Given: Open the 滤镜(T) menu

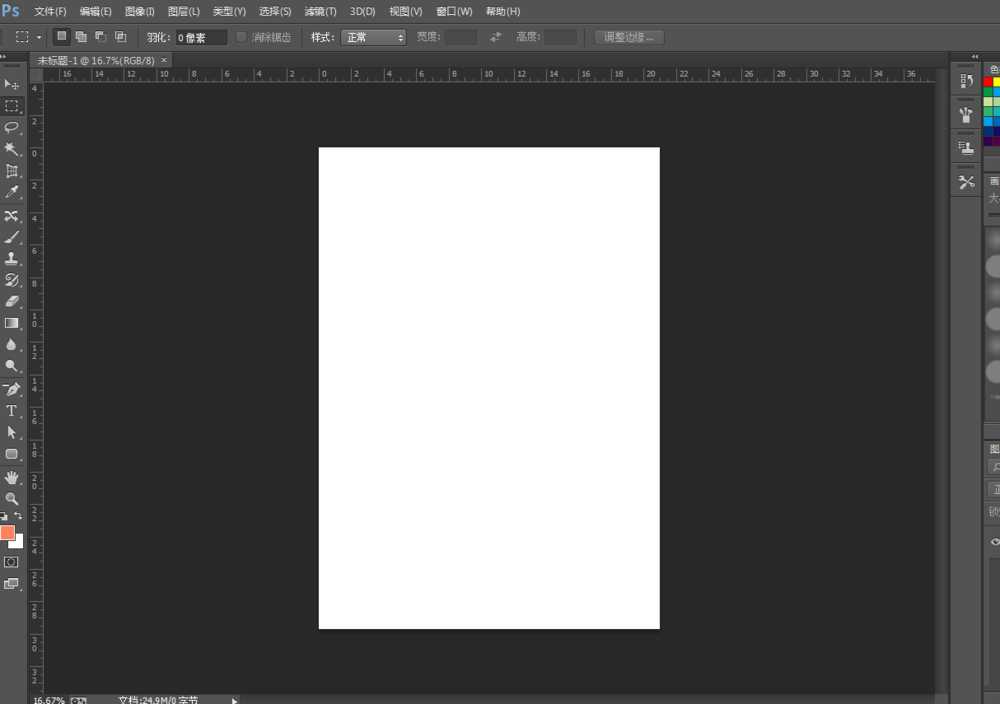Looking at the screenshot, I should click(x=320, y=11).
